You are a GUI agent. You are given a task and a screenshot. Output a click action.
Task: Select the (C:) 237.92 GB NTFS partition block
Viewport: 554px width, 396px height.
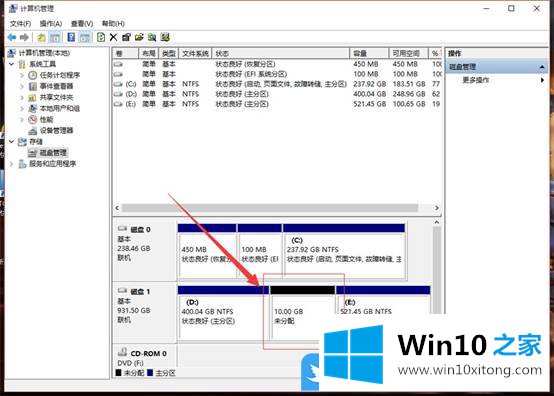coord(344,251)
